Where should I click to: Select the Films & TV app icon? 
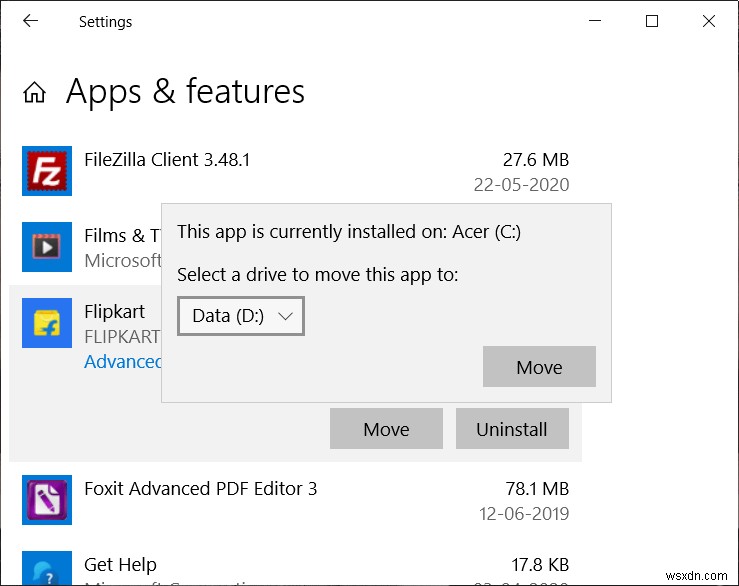pyautogui.click(x=47, y=247)
